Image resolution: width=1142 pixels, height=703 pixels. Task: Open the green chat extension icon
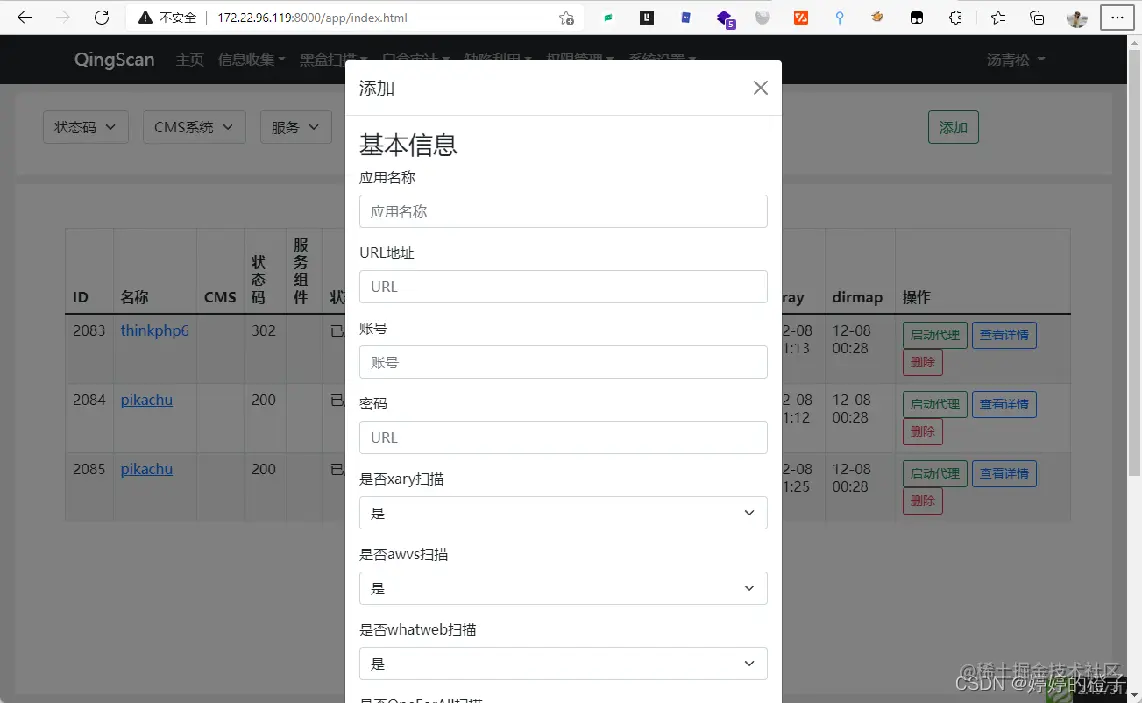click(607, 17)
